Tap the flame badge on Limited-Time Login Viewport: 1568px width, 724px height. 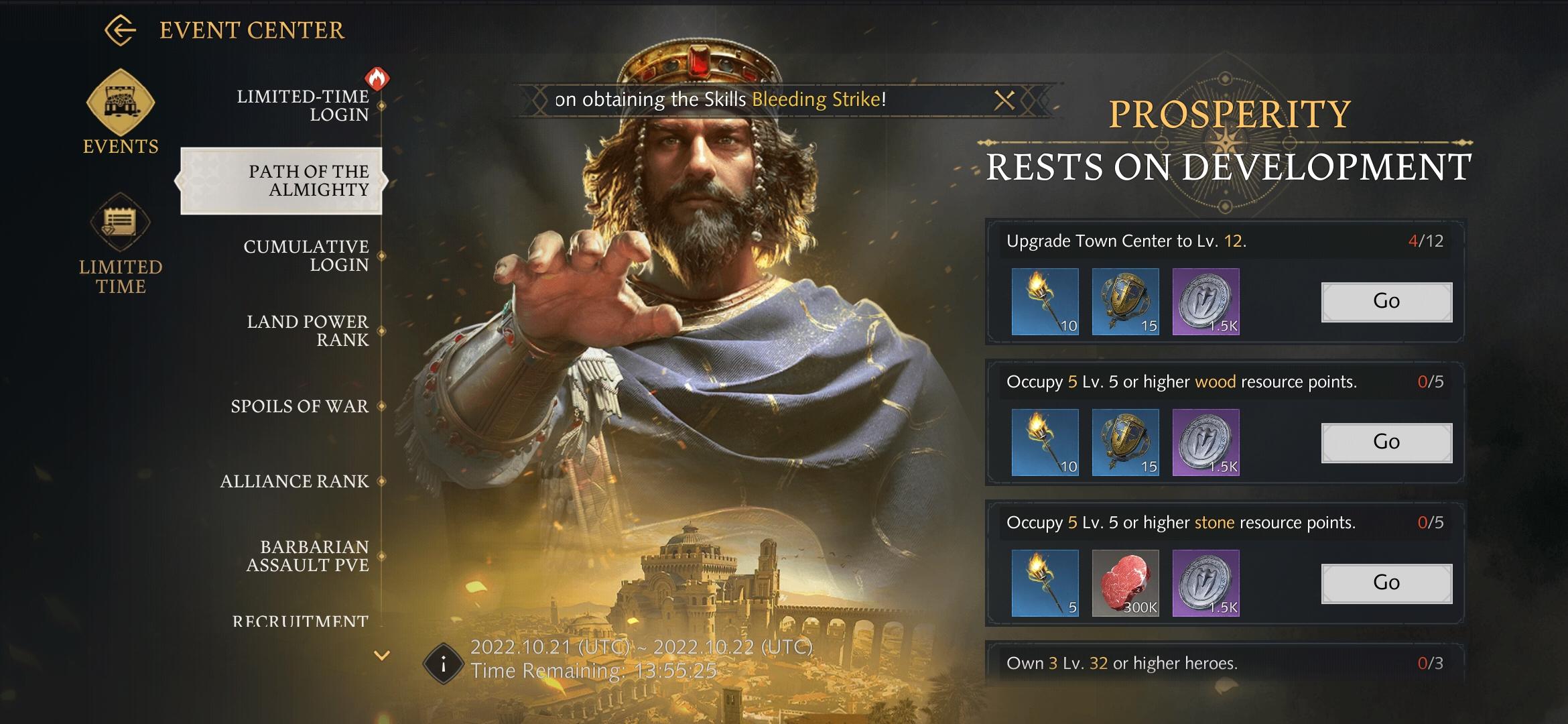(x=377, y=78)
